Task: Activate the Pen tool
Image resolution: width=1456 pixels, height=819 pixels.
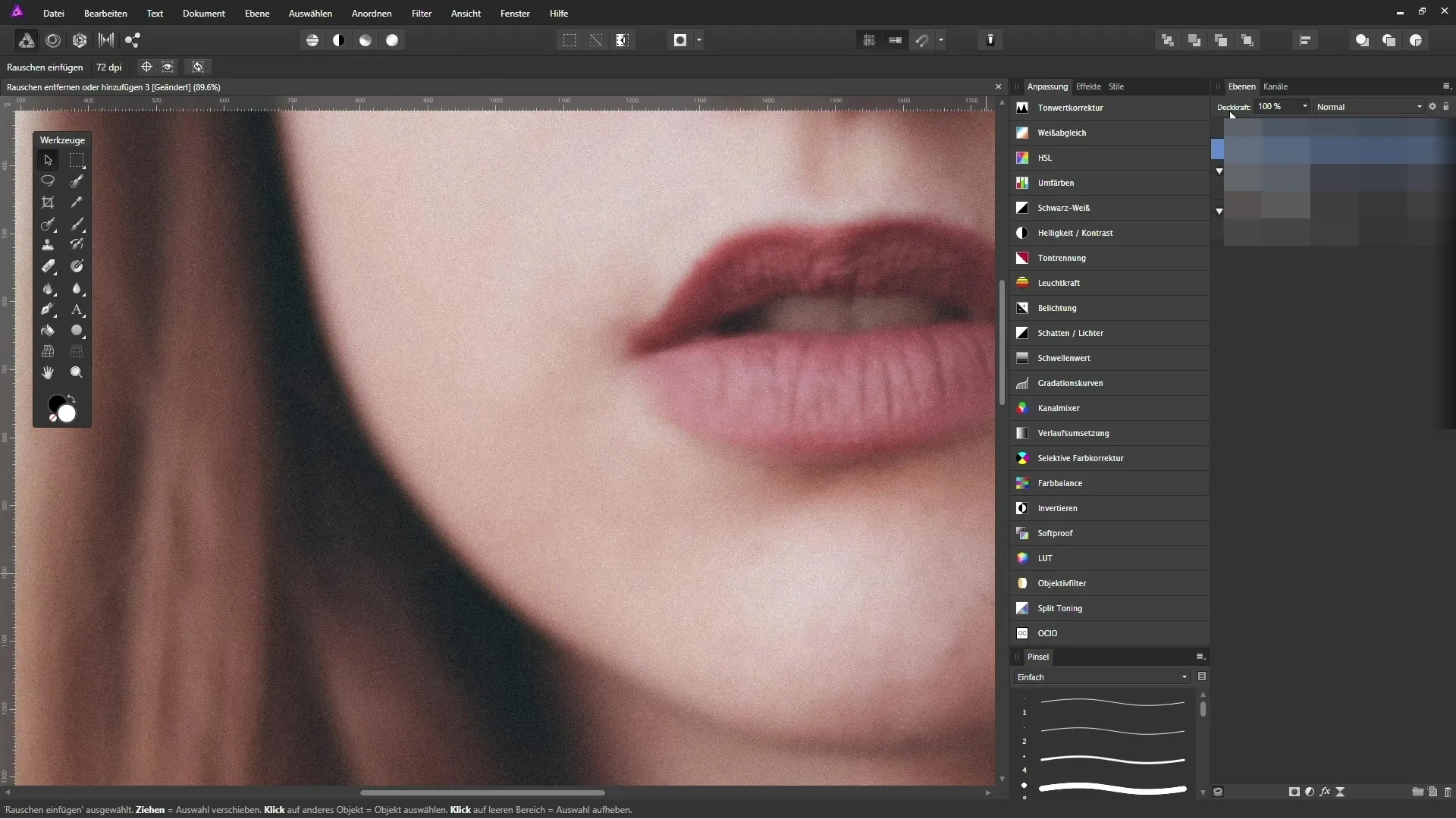Action: (x=48, y=309)
